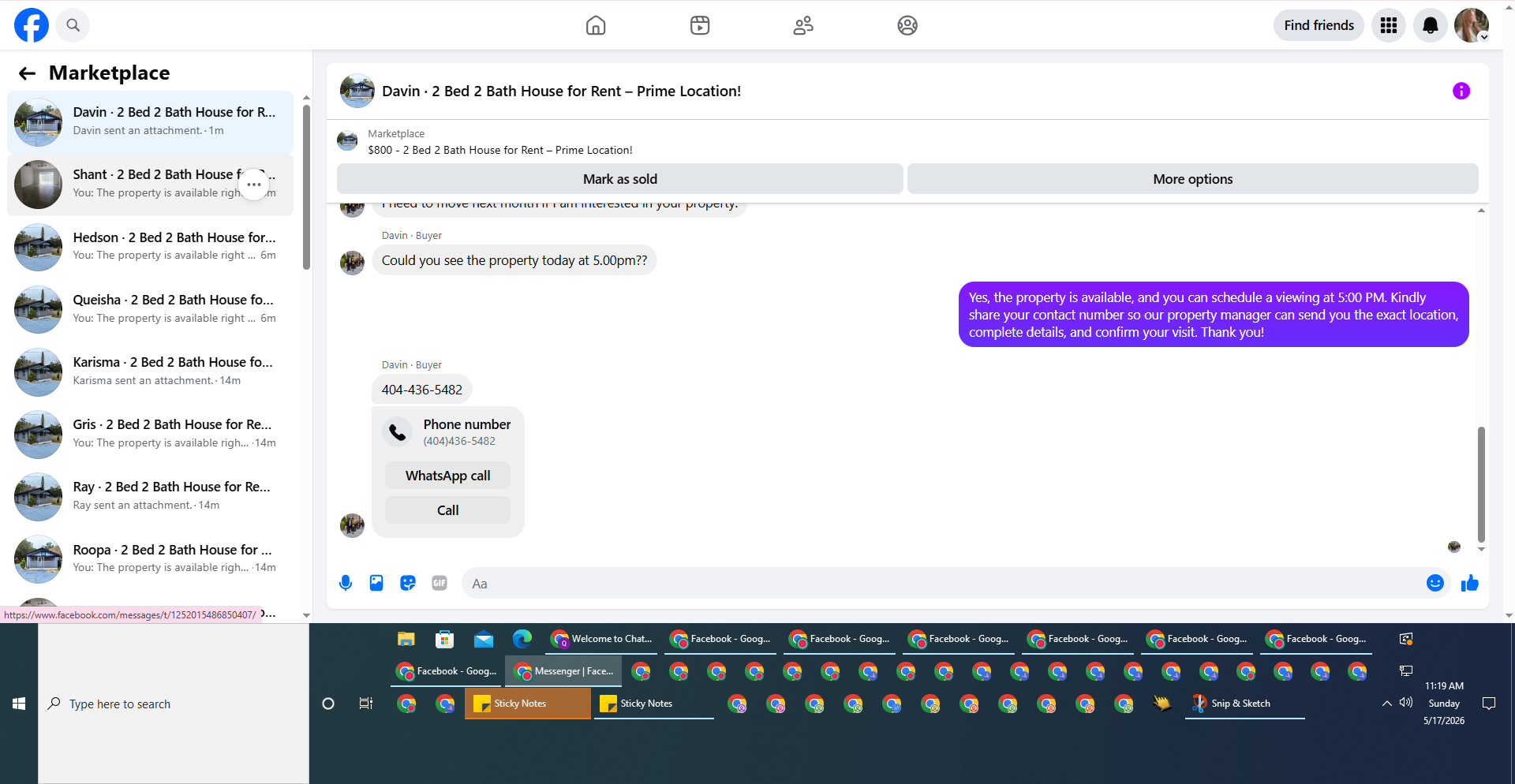Click the Call button in phone card
The width and height of the screenshot is (1515, 784).
pos(447,510)
